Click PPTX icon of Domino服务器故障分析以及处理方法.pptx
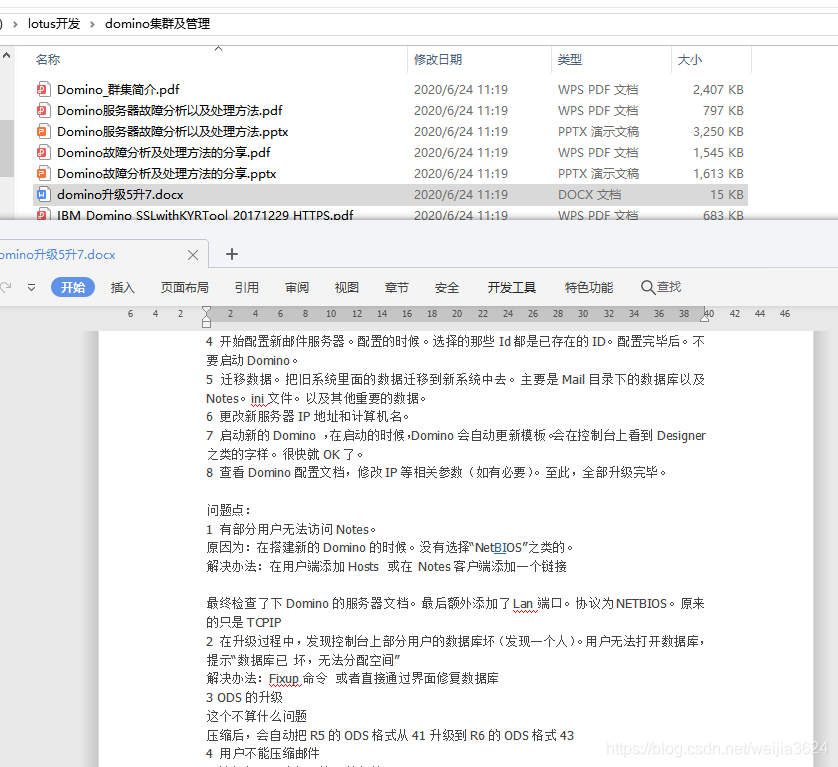Image resolution: width=838 pixels, height=767 pixels. (43, 131)
